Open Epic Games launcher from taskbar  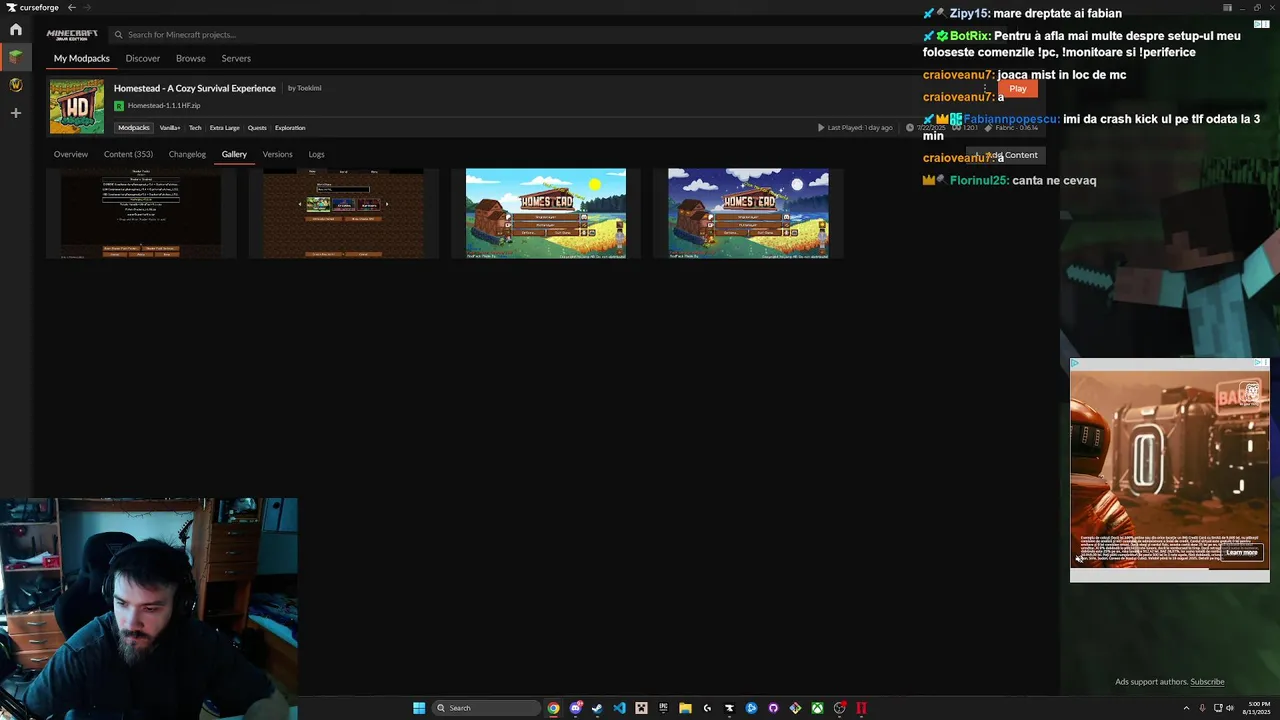(x=663, y=708)
